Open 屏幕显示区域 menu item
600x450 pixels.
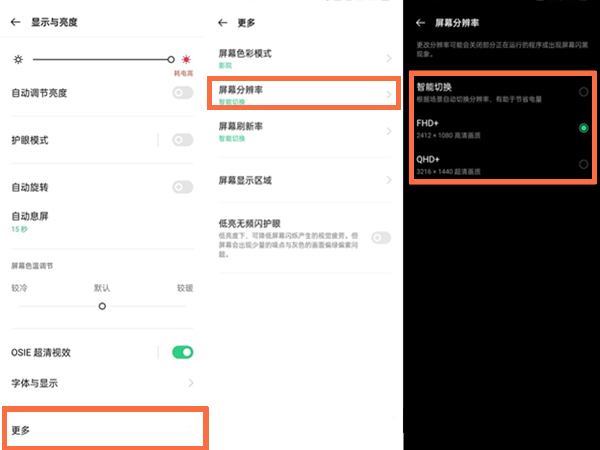(300, 181)
